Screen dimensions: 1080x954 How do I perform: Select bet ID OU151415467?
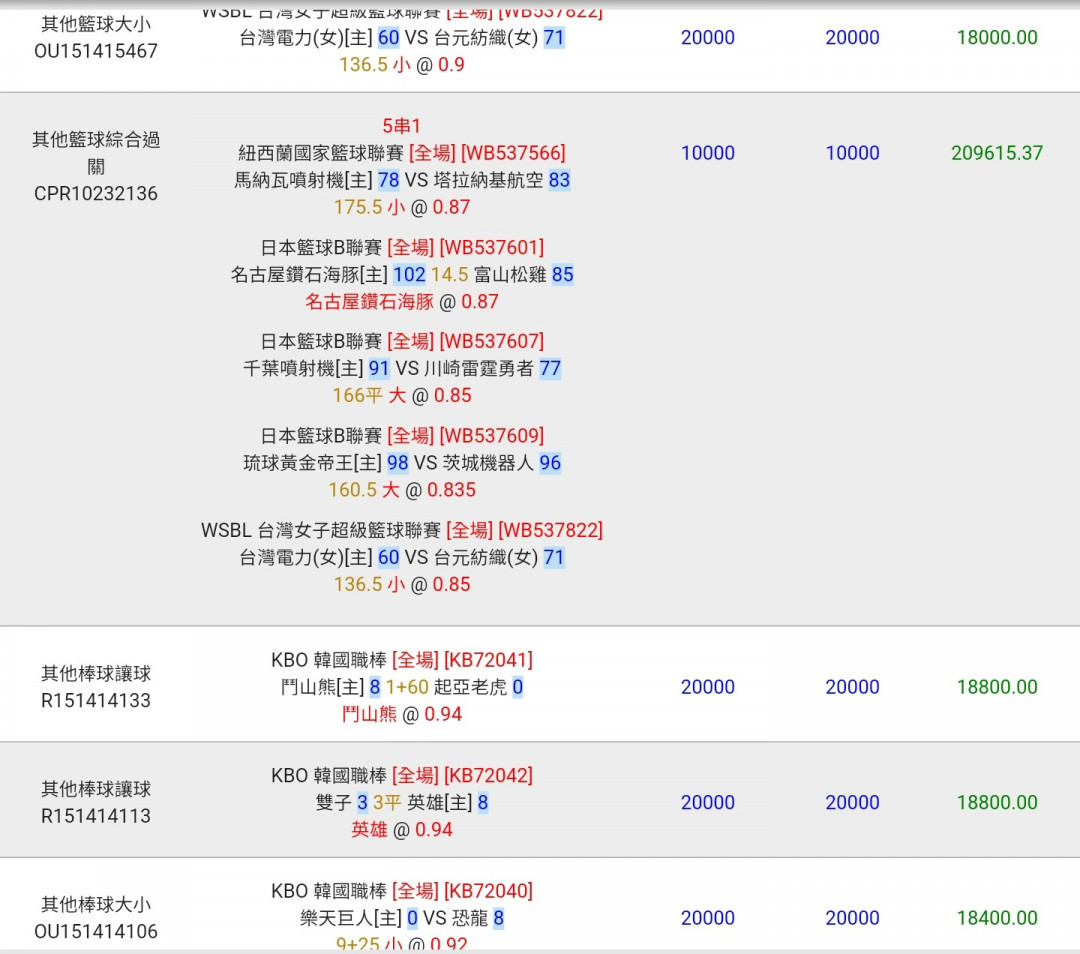[x=96, y=51]
